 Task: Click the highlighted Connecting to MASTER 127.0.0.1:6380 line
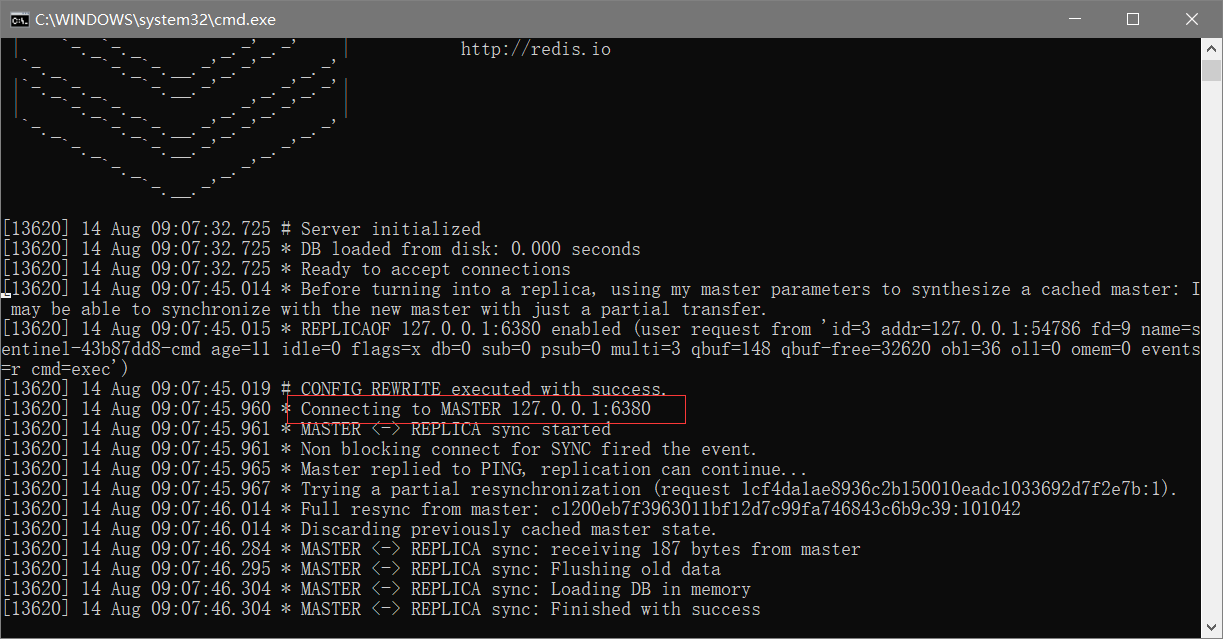click(x=487, y=409)
